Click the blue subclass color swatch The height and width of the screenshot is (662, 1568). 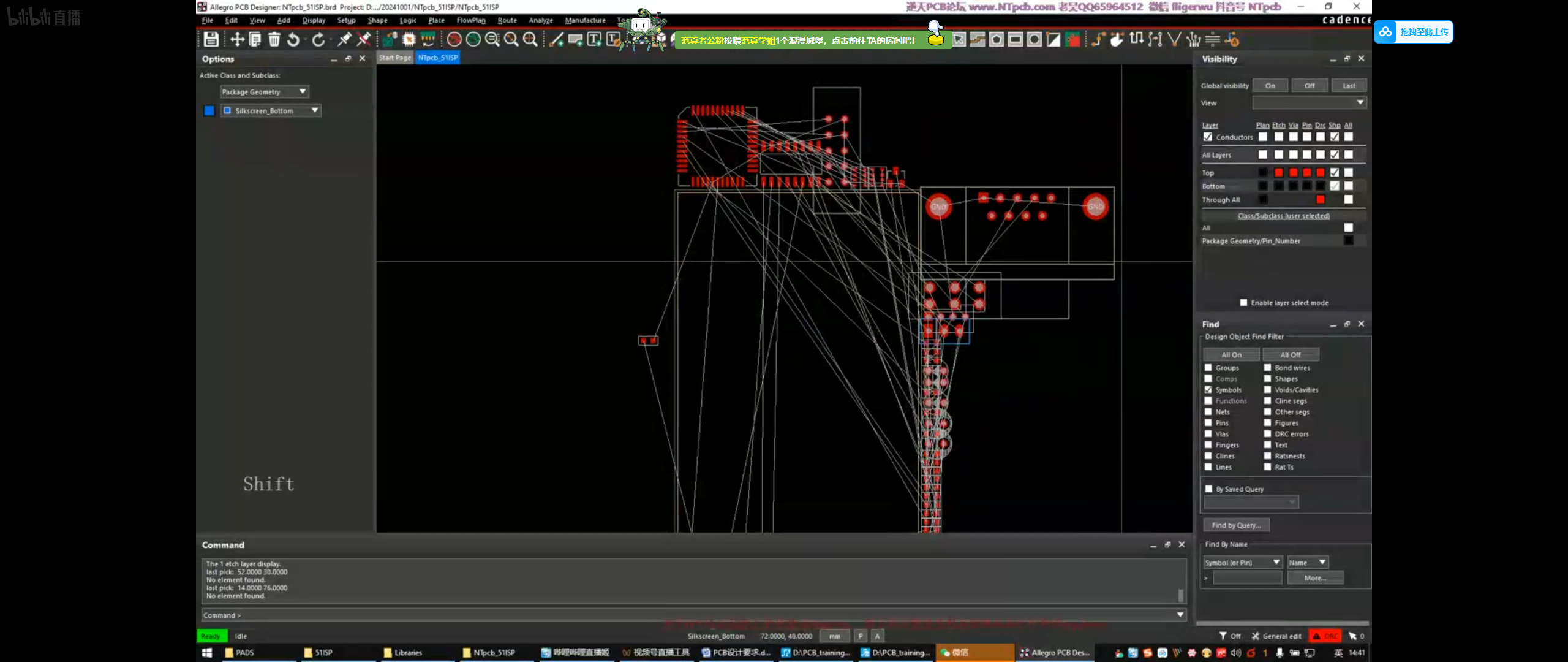coord(209,110)
